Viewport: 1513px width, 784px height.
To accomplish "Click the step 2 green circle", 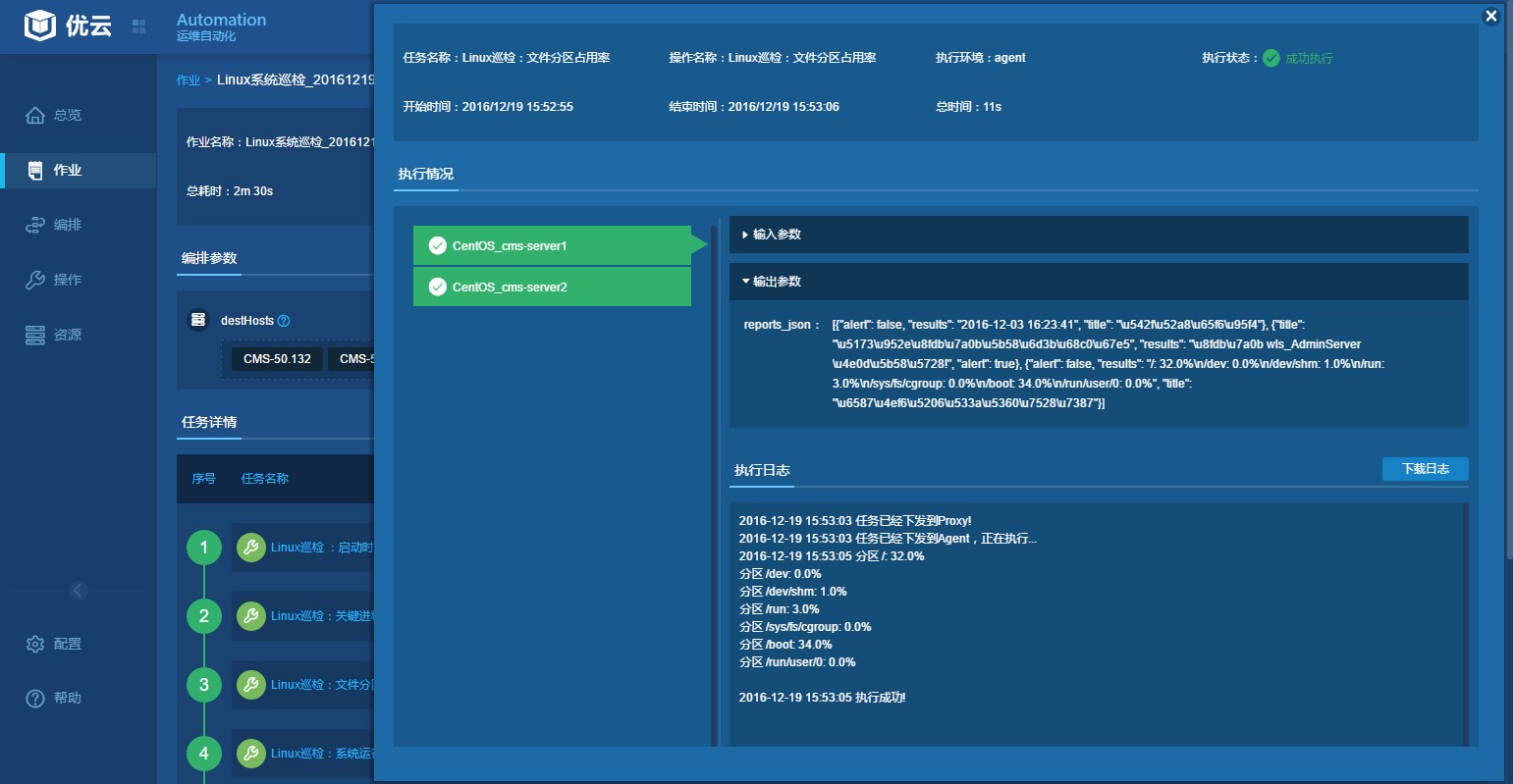I will pyautogui.click(x=204, y=616).
